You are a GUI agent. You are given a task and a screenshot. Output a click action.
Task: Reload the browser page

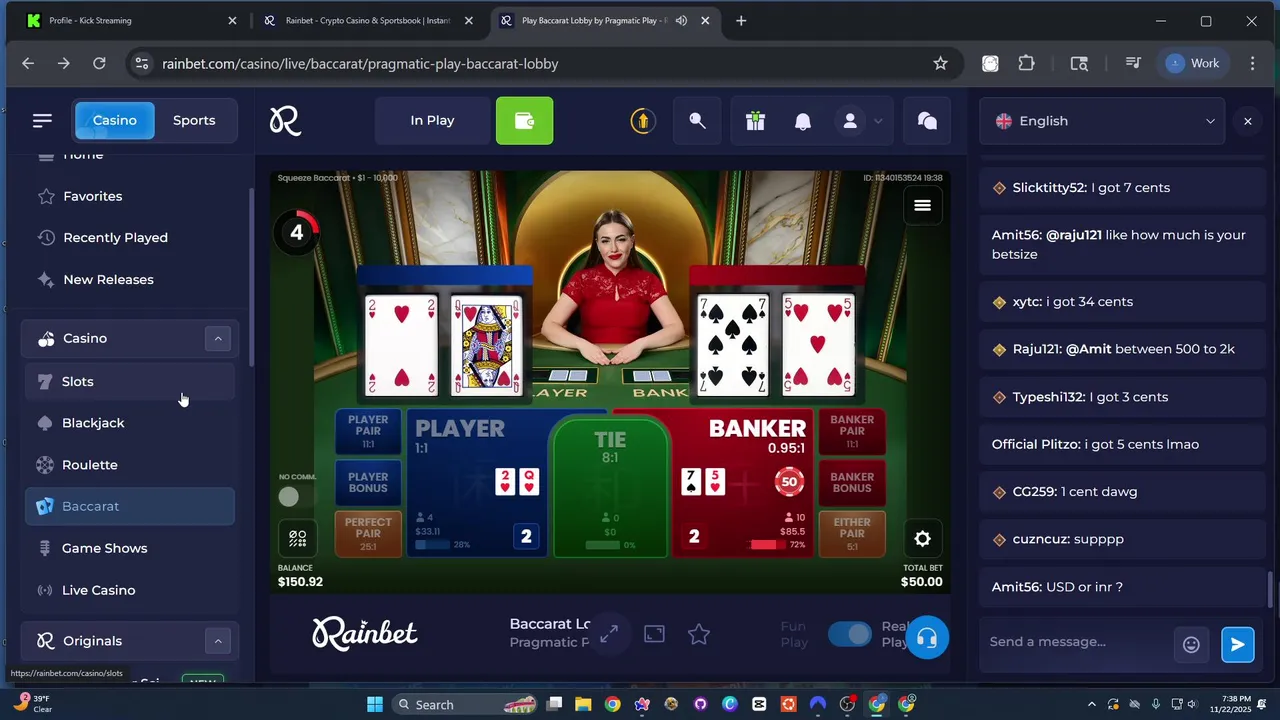pos(99,63)
